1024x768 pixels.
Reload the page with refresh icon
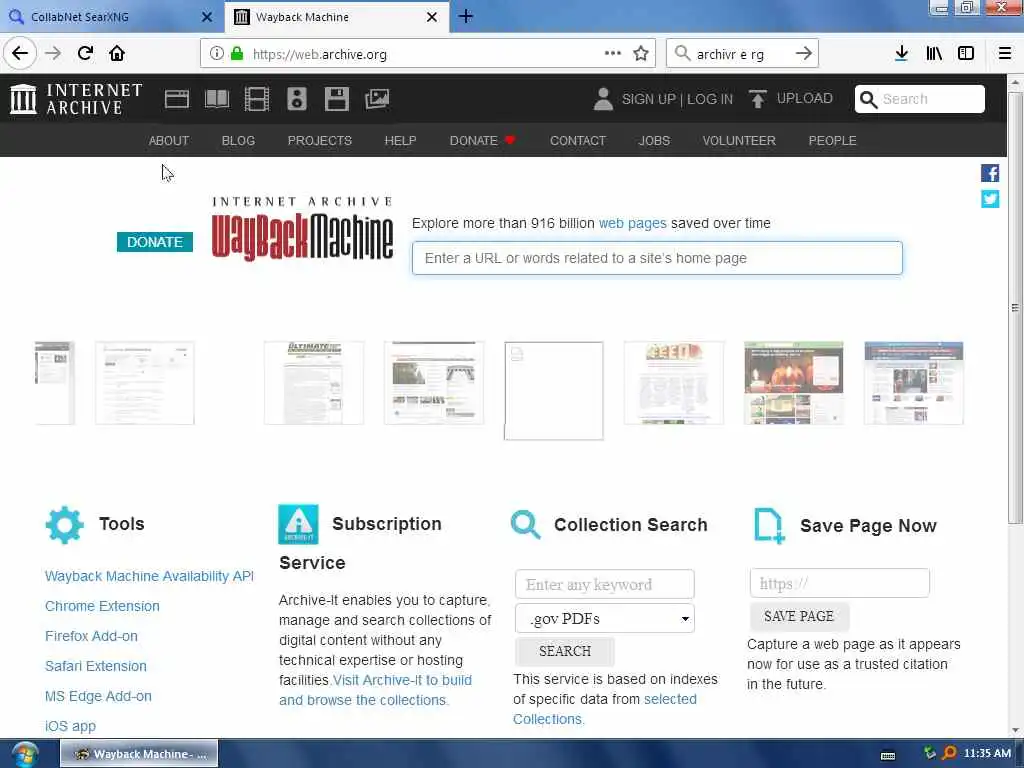click(x=86, y=54)
